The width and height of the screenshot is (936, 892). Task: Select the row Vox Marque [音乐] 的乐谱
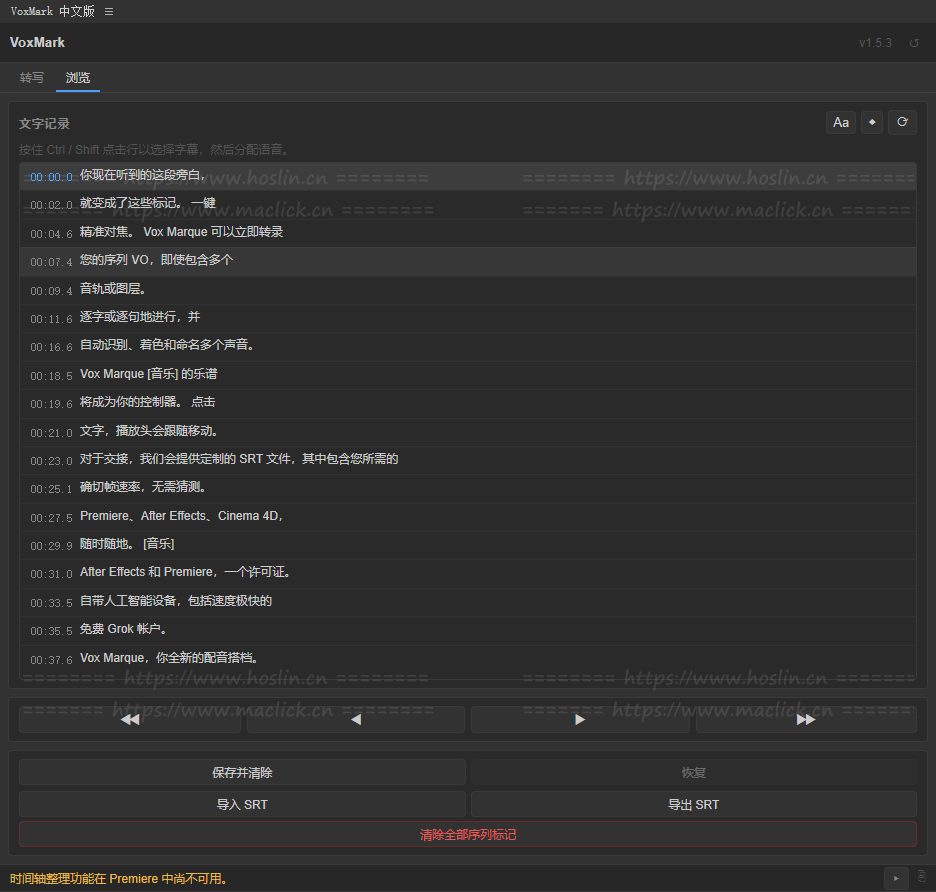click(468, 376)
